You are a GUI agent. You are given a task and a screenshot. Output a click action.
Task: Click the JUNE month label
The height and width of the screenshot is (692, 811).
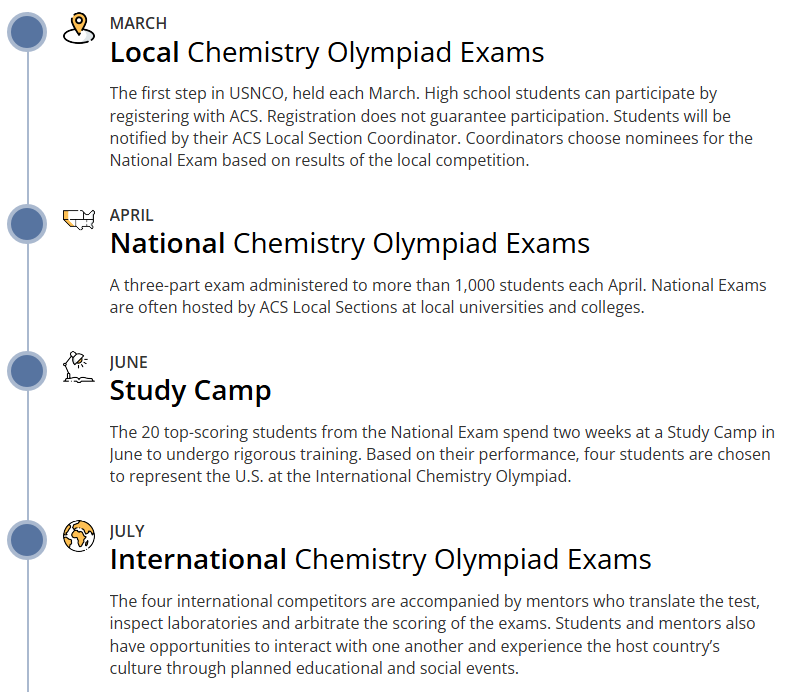click(128, 362)
